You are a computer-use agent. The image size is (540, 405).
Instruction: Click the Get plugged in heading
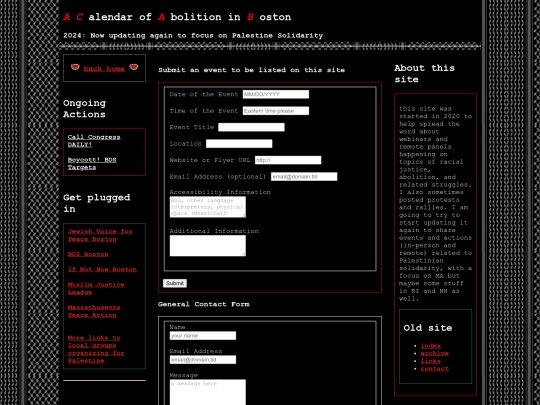click(96, 203)
